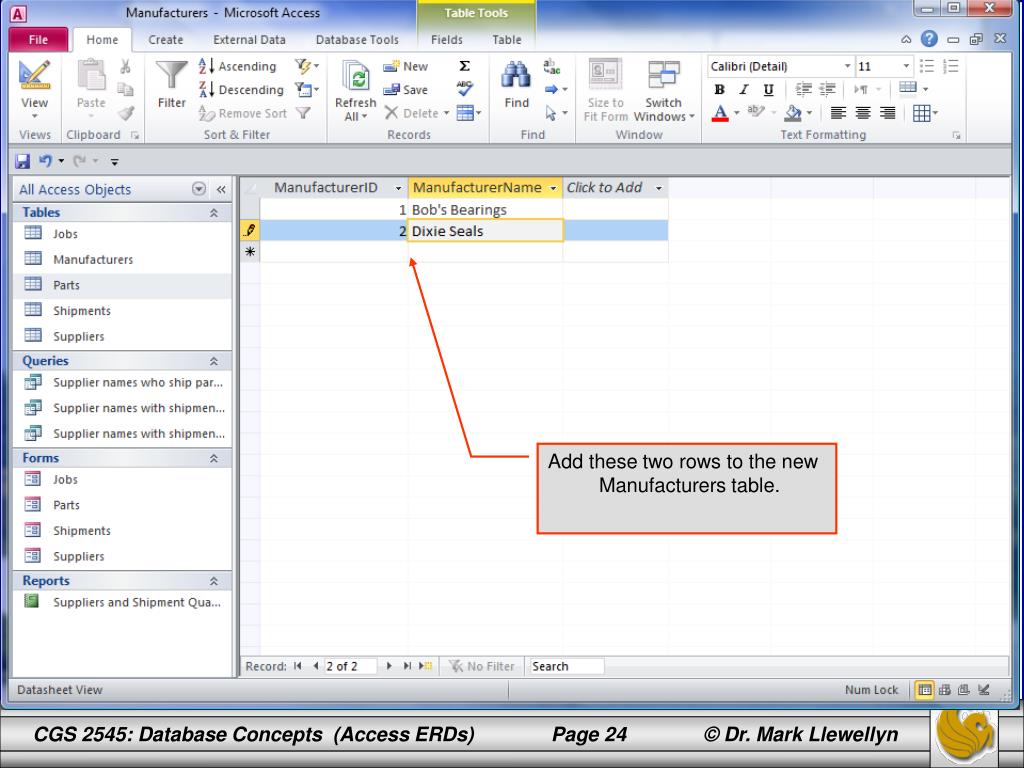Open Find binoculars tool
Viewport: 1024px width, 768px height.
516,85
